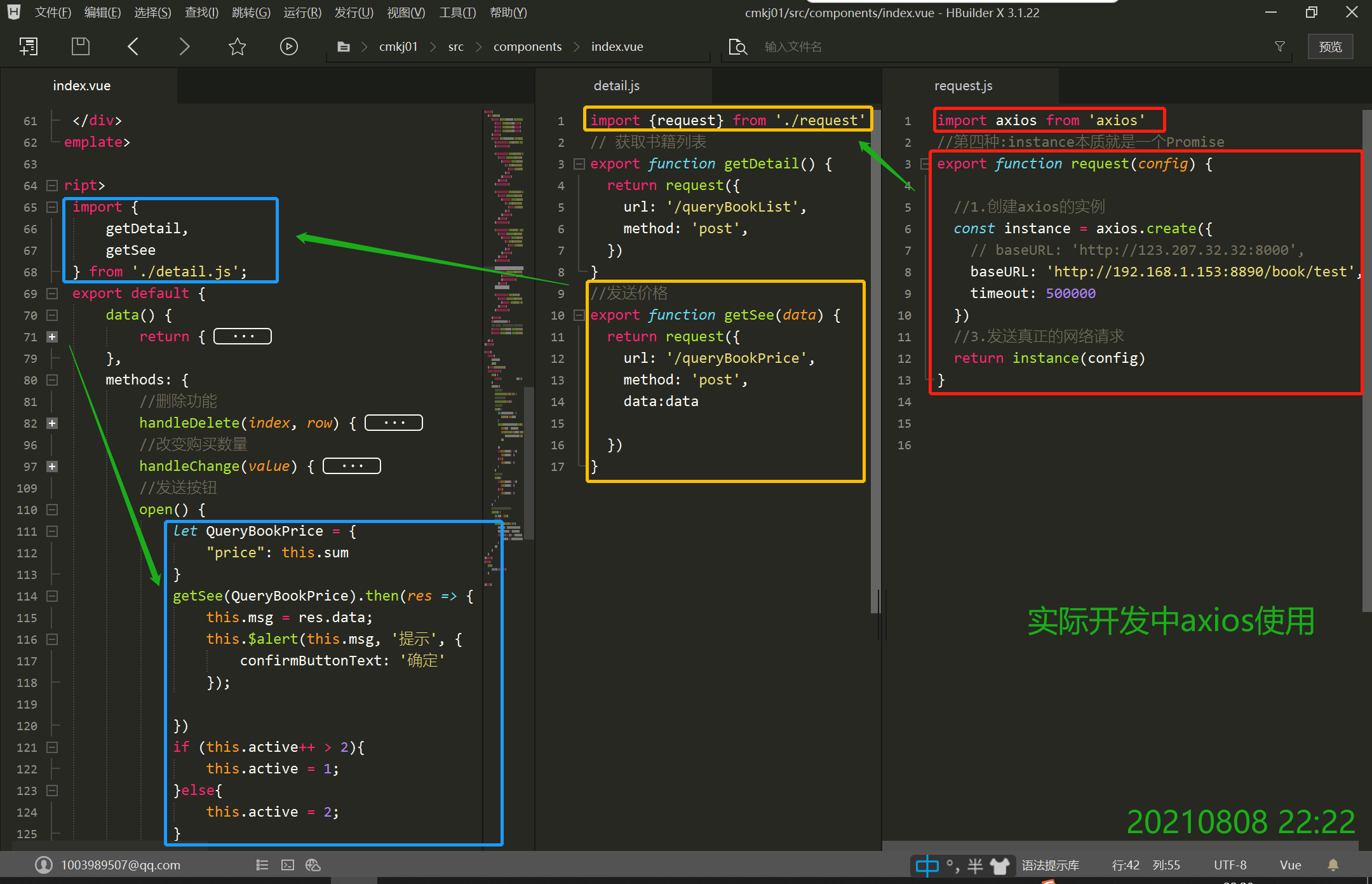Toggle half-width punctuation with the 半 icon

coord(974,865)
